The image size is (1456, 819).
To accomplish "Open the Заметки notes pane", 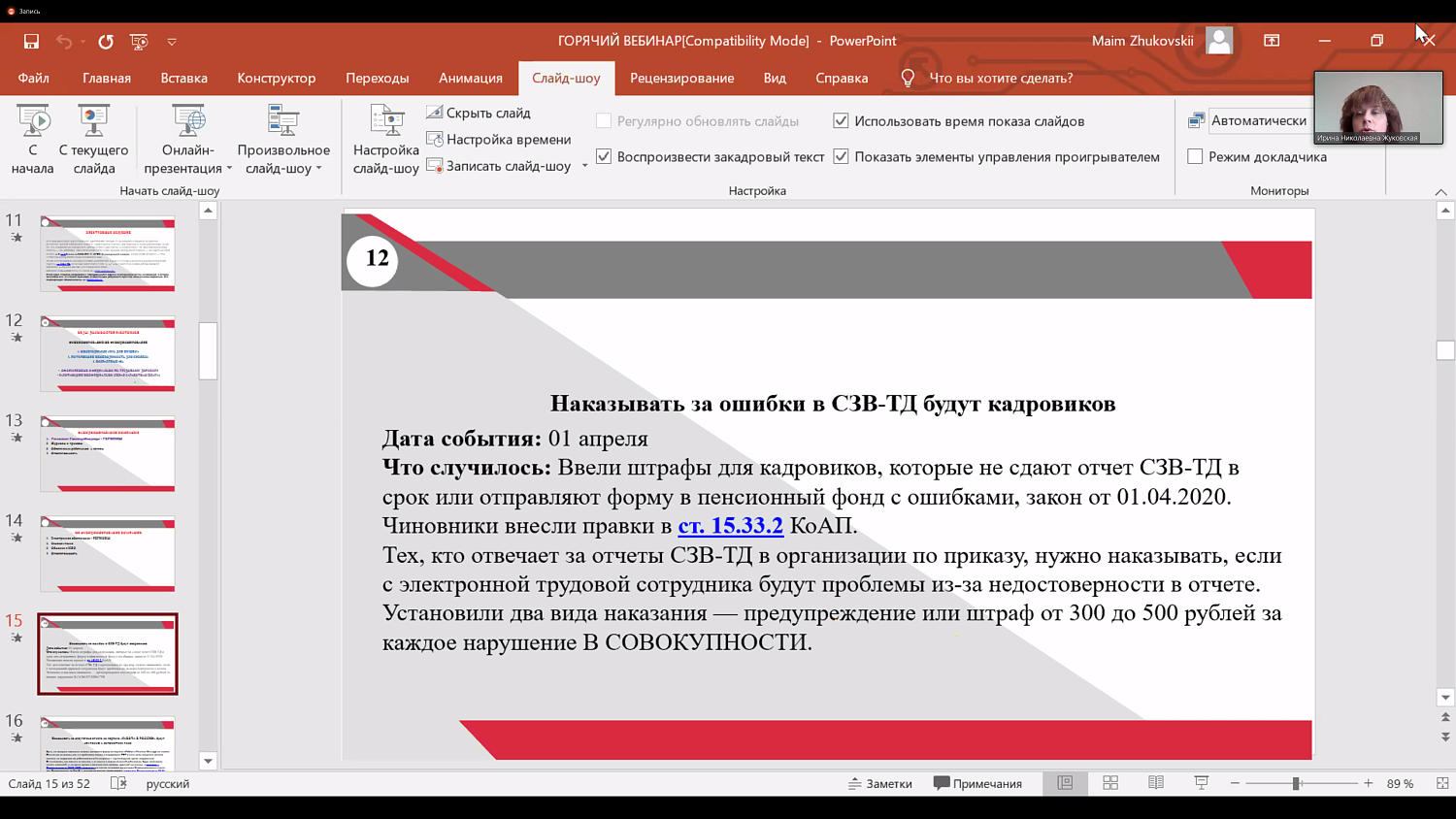I will tap(880, 783).
